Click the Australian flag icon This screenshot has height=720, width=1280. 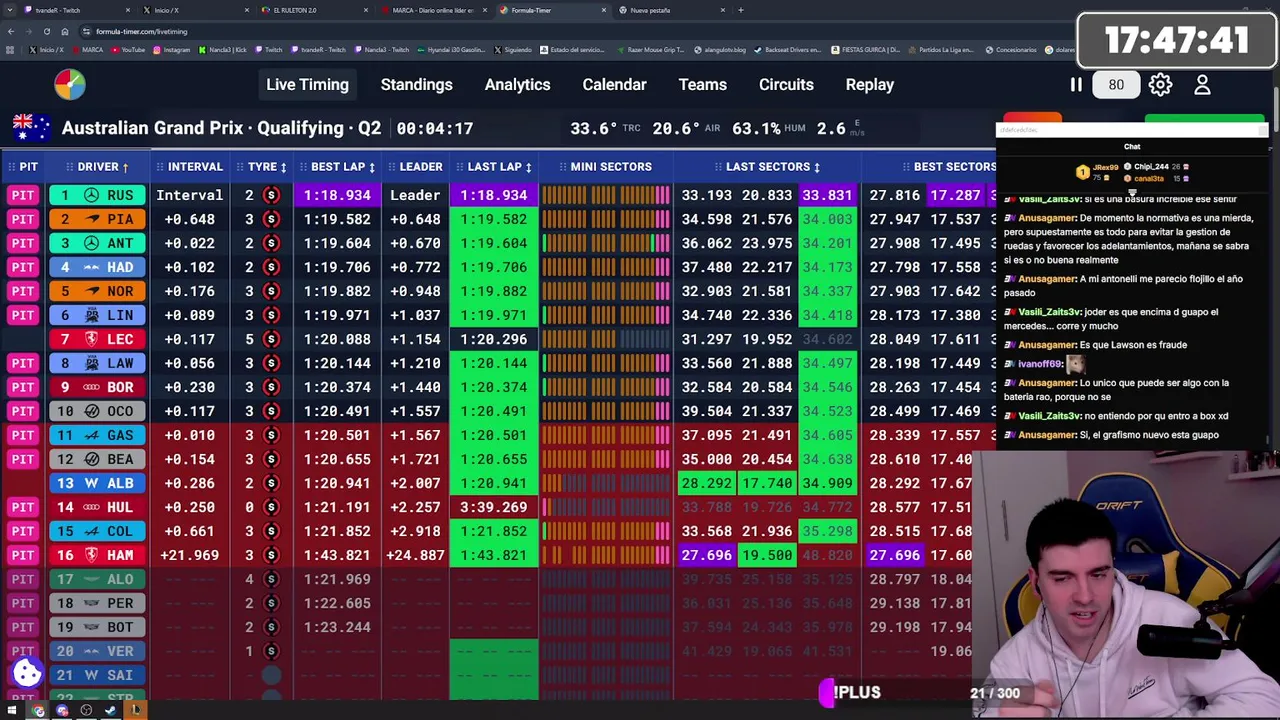coord(31,128)
